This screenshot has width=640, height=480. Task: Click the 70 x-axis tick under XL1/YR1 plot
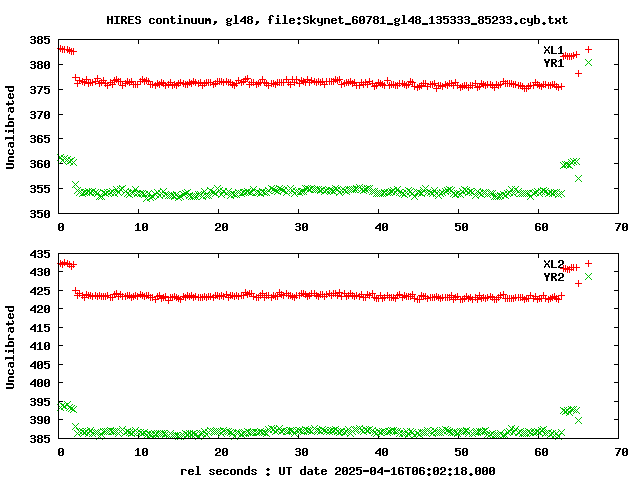click(621, 227)
